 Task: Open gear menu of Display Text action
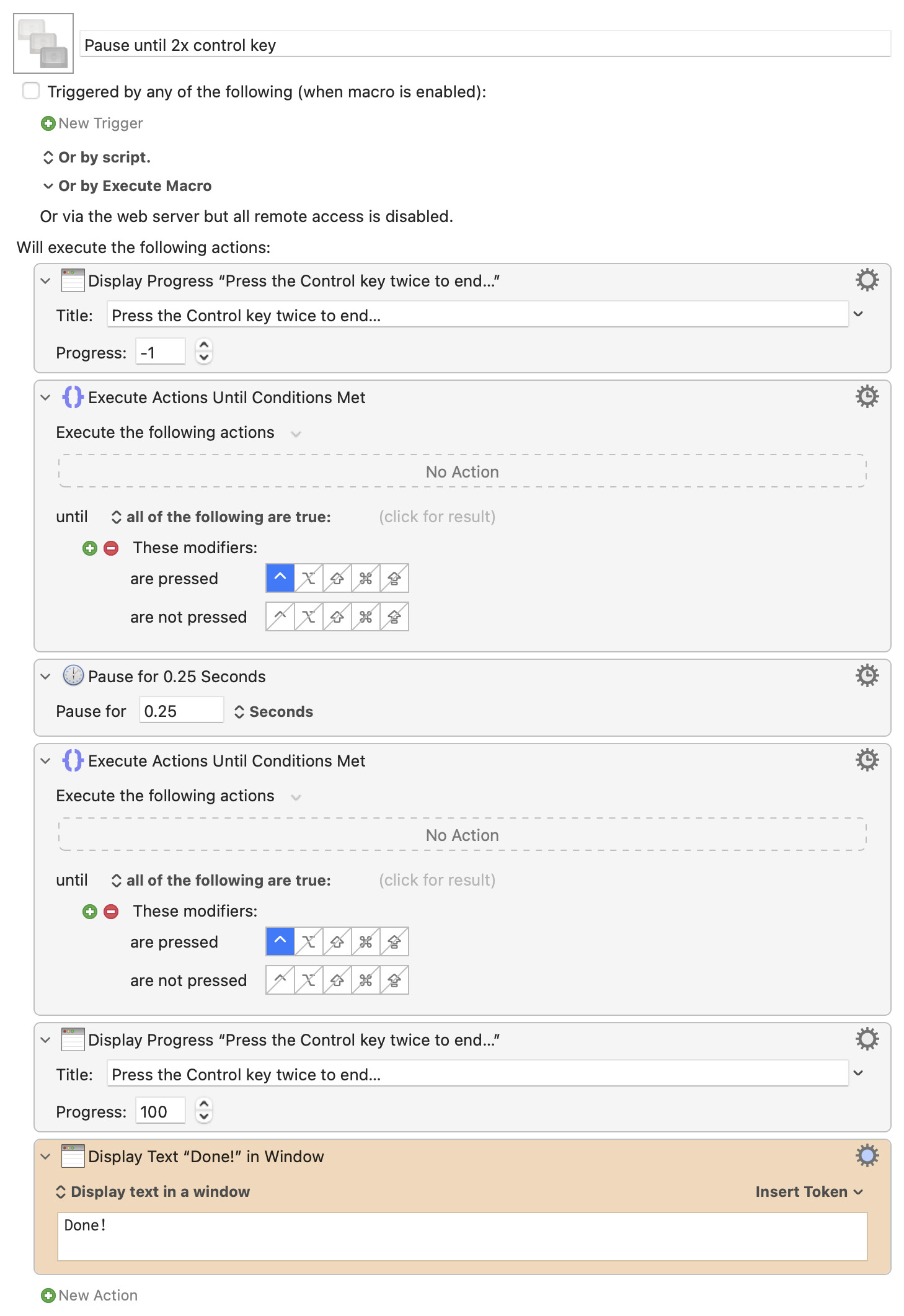point(867,1155)
